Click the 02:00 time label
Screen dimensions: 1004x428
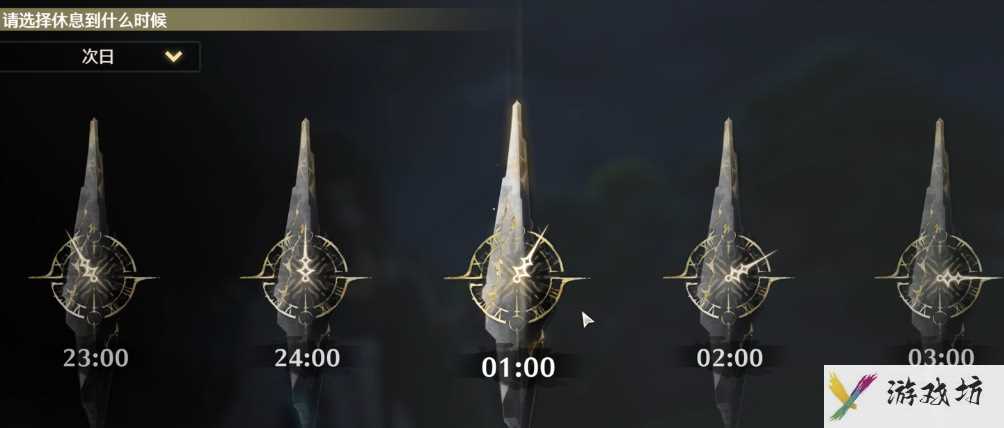pos(730,358)
